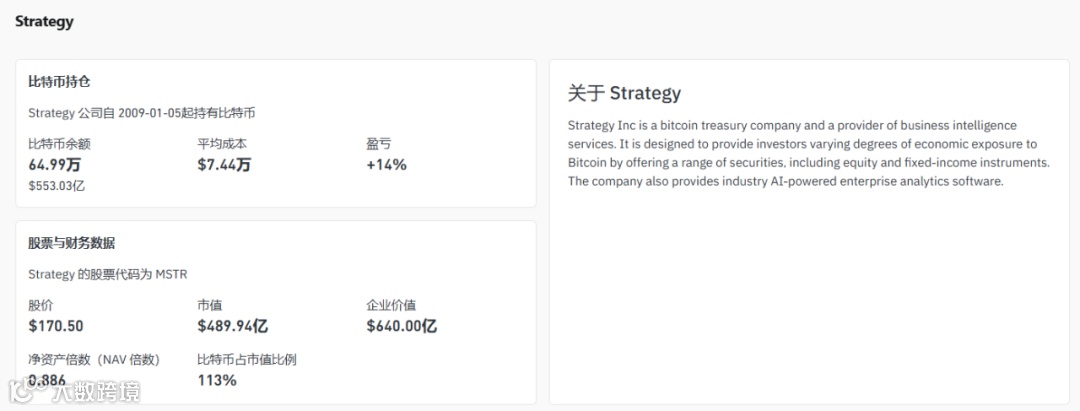Select the 平均成本 label
The height and width of the screenshot is (411, 1080).
(x=222, y=144)
